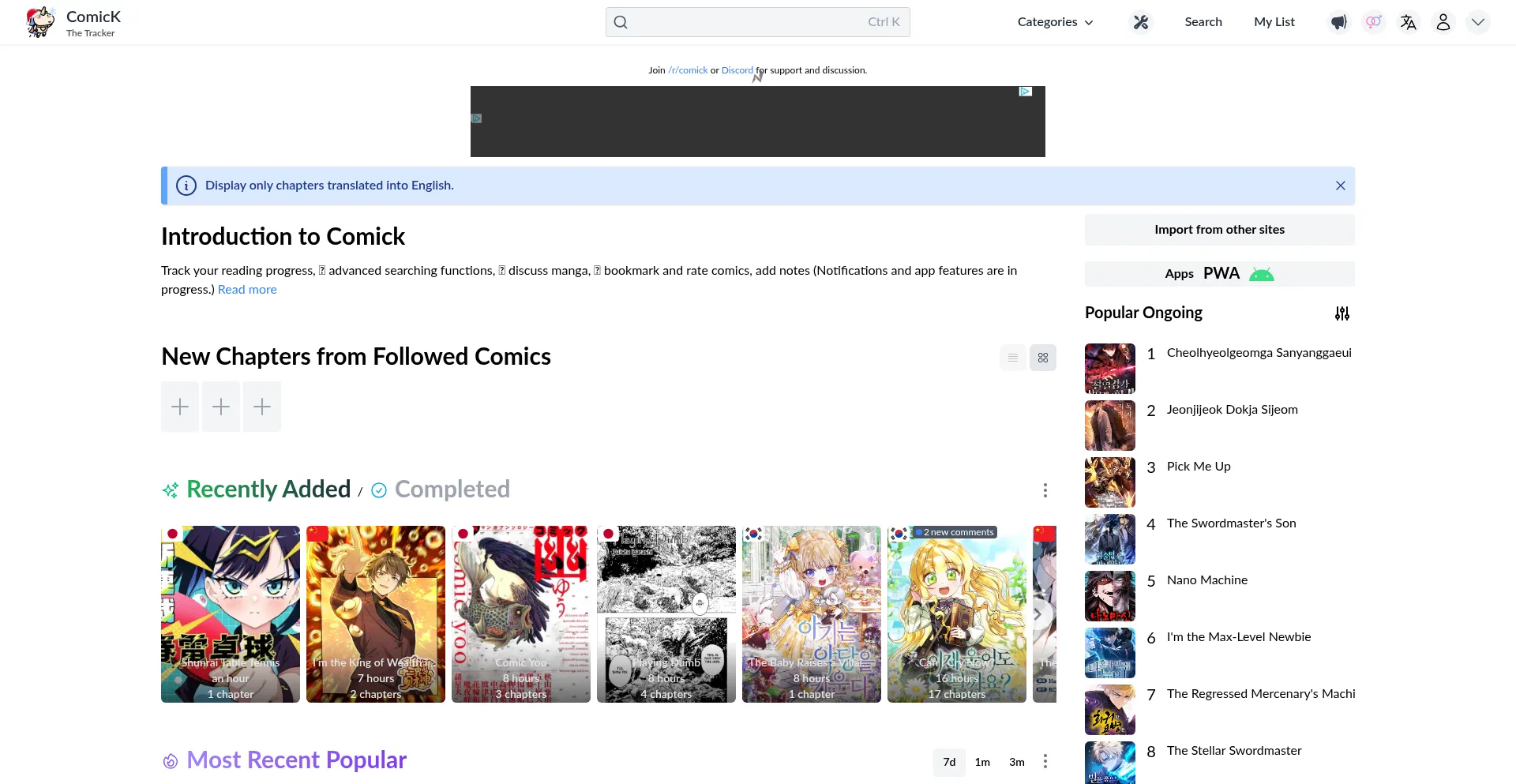Open the announcements megaphone icon
1516x784 pixels.
(x=1339, y=22)
